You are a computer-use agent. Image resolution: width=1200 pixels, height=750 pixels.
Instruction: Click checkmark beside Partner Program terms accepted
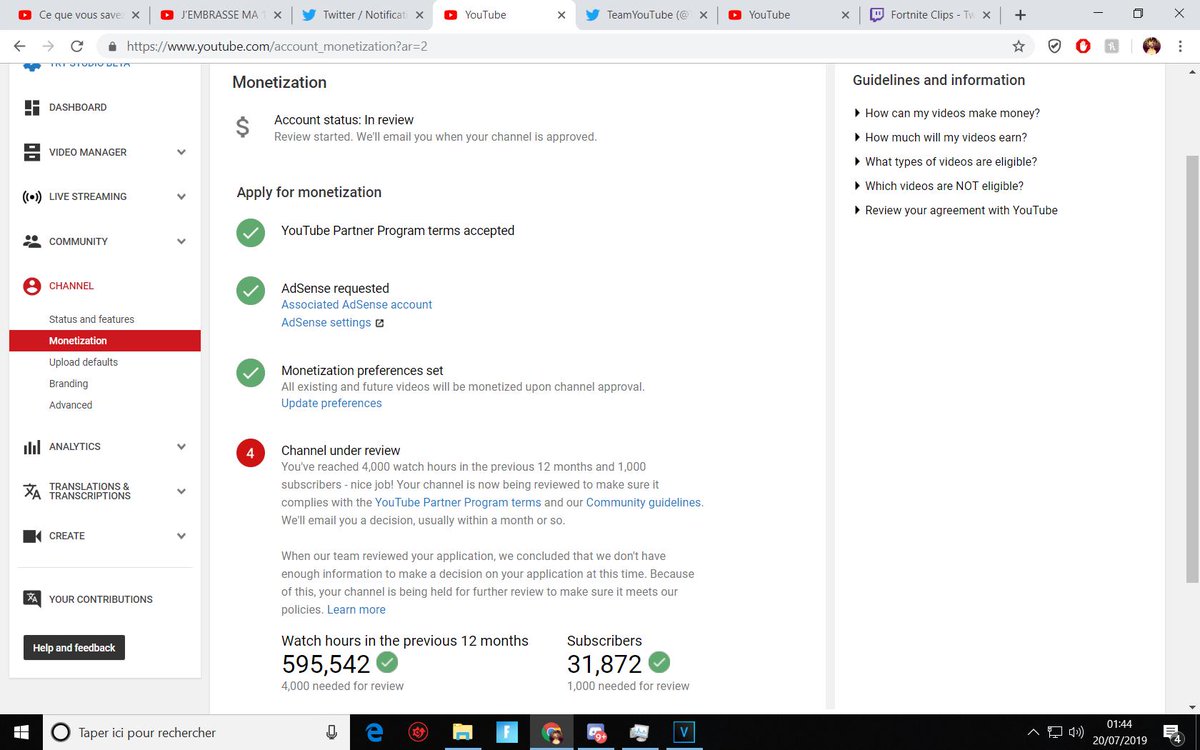250,233
